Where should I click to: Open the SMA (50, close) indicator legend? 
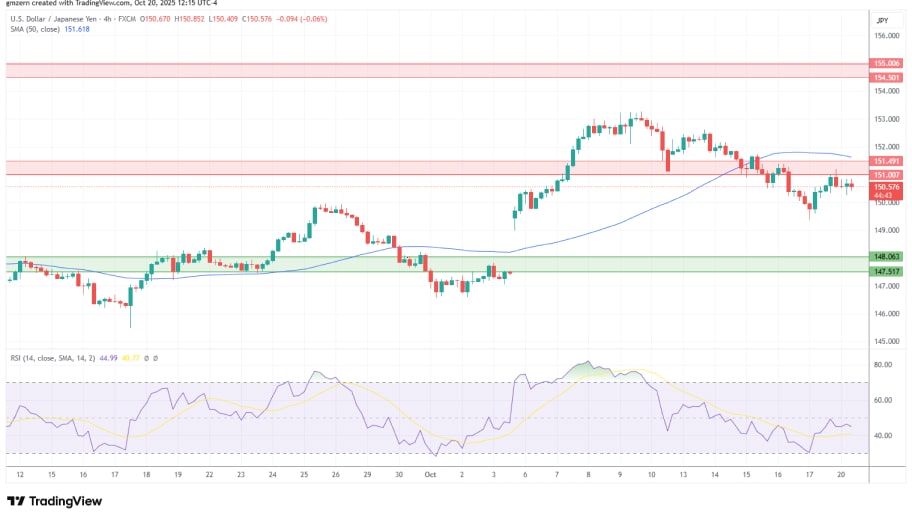click(40, 29)
